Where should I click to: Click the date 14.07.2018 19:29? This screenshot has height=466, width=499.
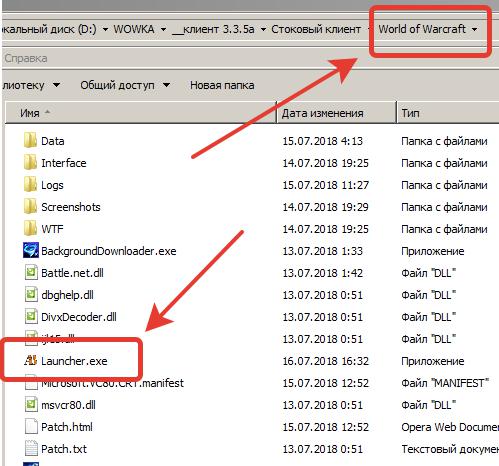pyautogui.click(x=326, y=207)
